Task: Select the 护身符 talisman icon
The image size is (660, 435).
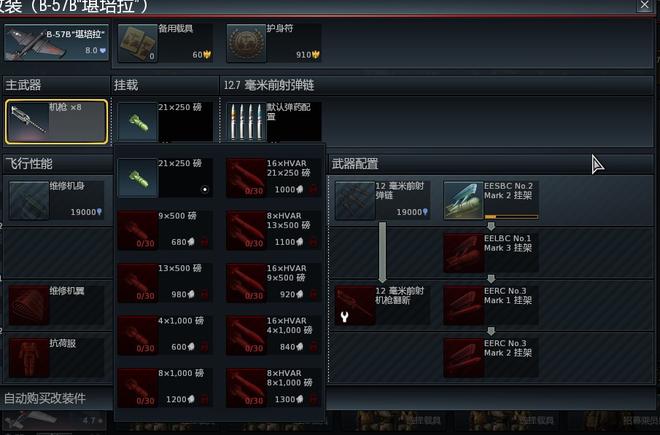Action: tap(246, 43)
